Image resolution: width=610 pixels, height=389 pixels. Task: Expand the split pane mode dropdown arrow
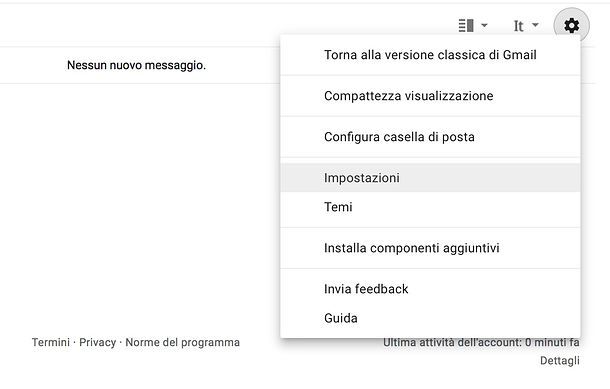484,26
